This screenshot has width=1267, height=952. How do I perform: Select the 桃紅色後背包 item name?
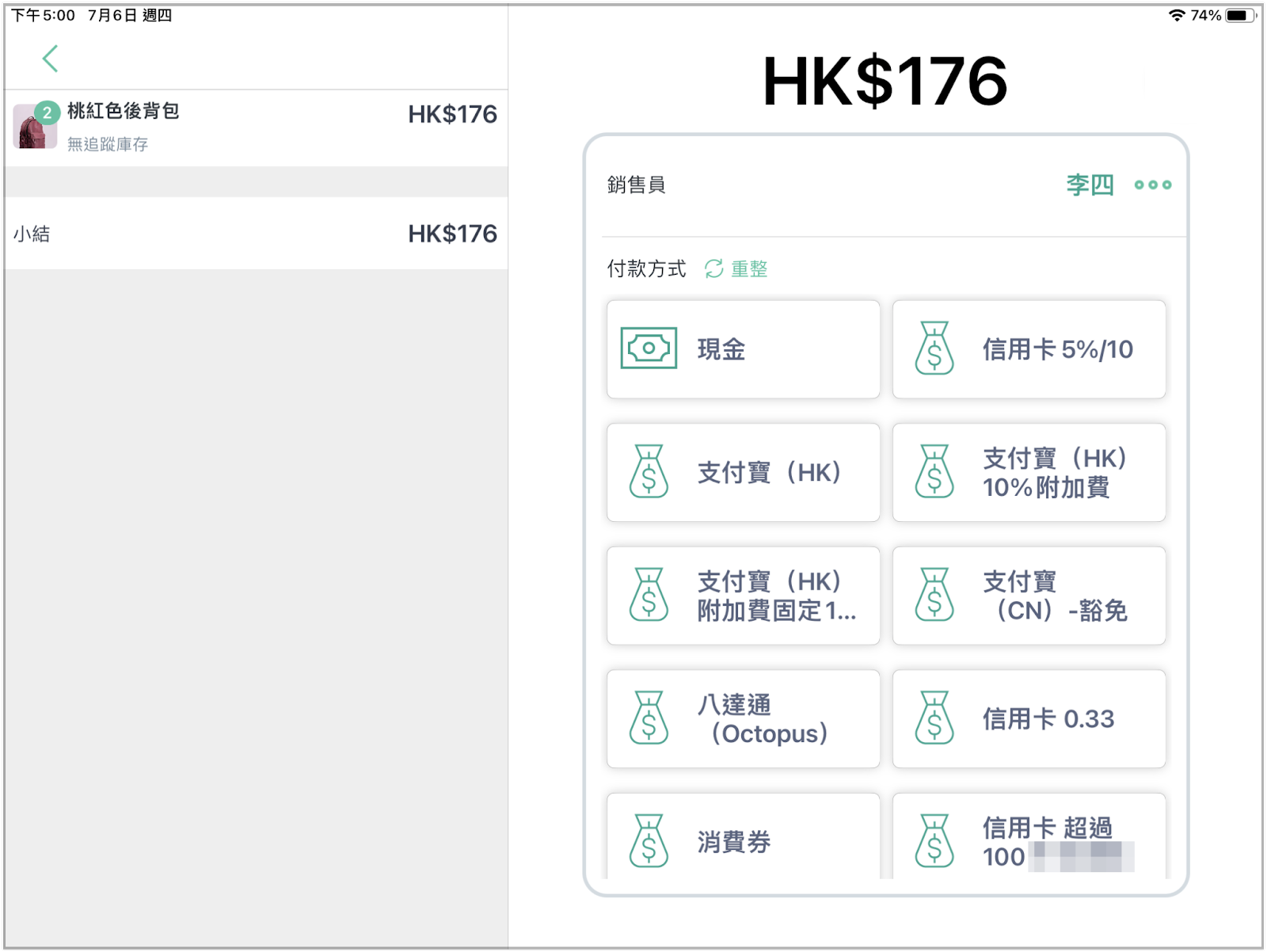[123, 111]
